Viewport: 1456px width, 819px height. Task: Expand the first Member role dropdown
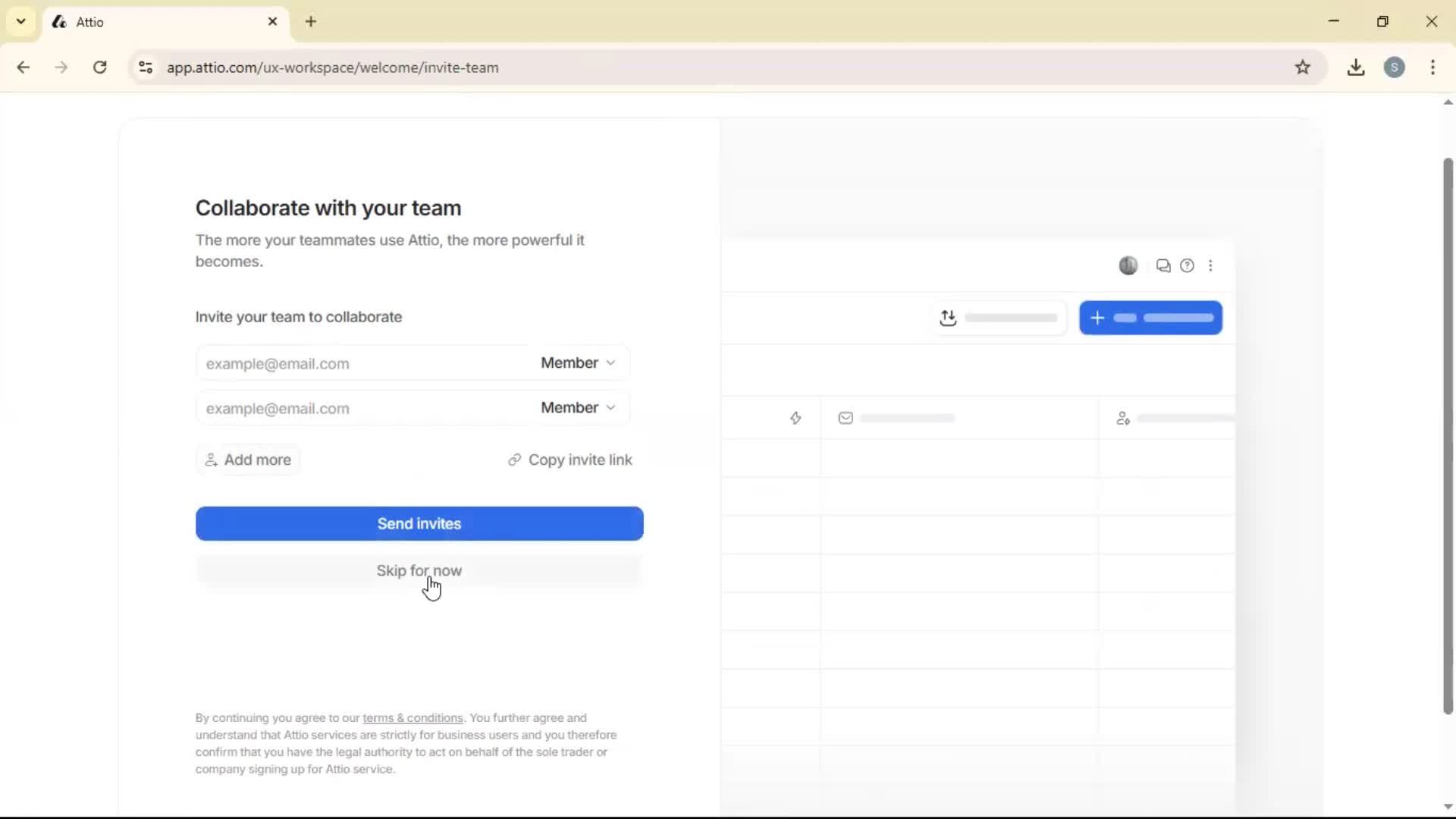click(x=576, y=363)
